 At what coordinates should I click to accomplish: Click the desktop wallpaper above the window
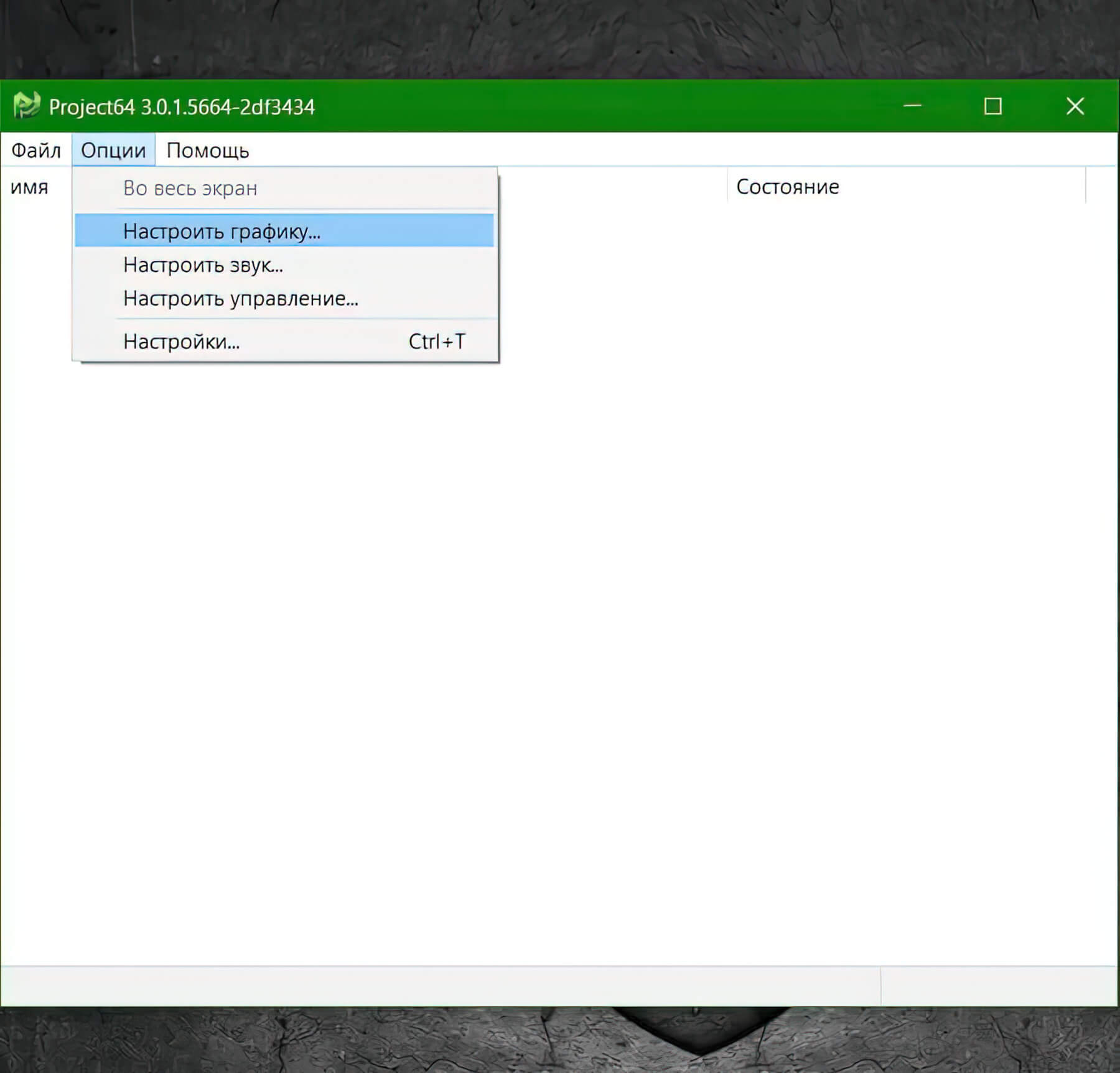coord(560,37)
